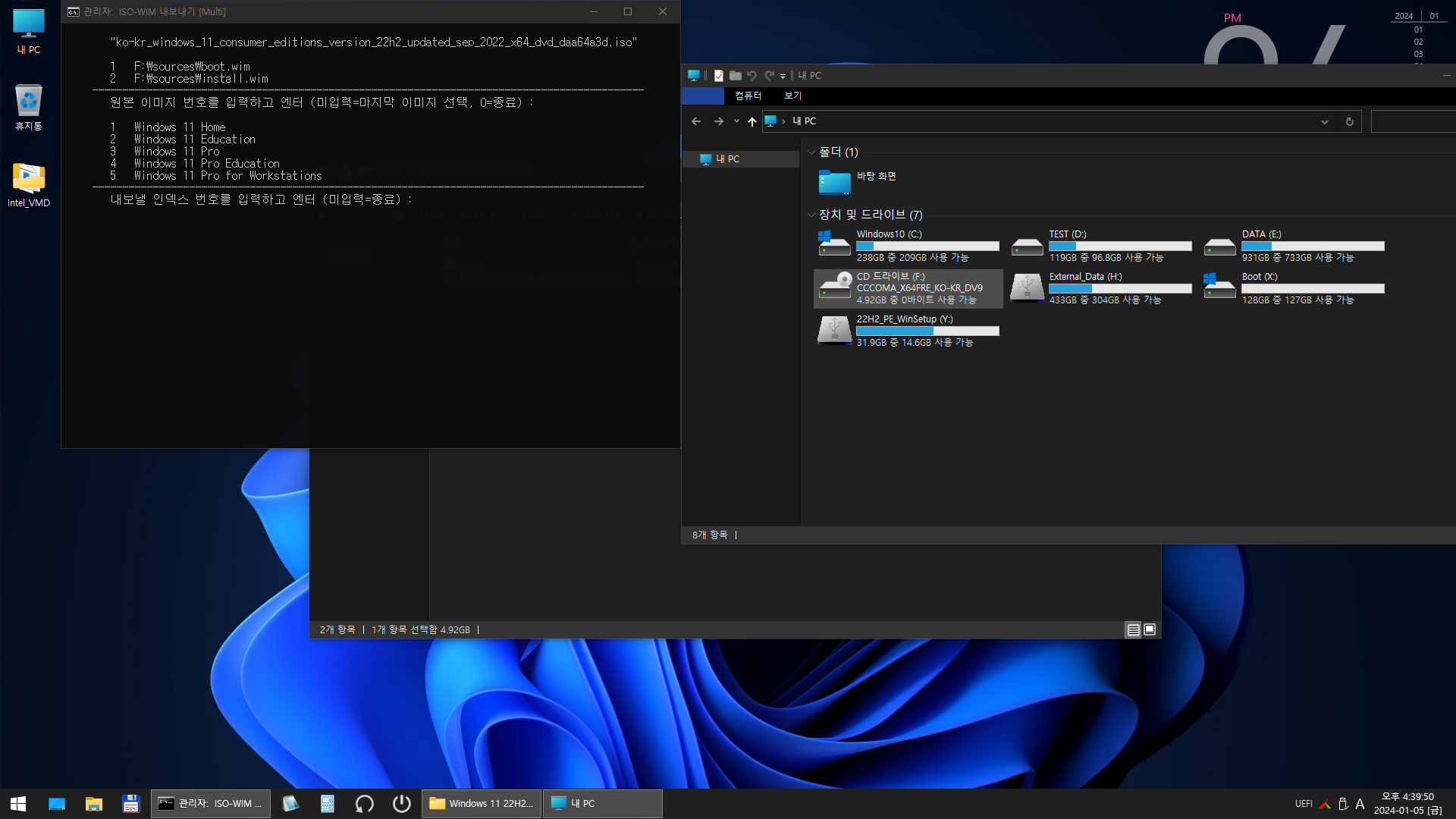
Task: Open the recent locations dropdown arrow
Action: point(736,121)
